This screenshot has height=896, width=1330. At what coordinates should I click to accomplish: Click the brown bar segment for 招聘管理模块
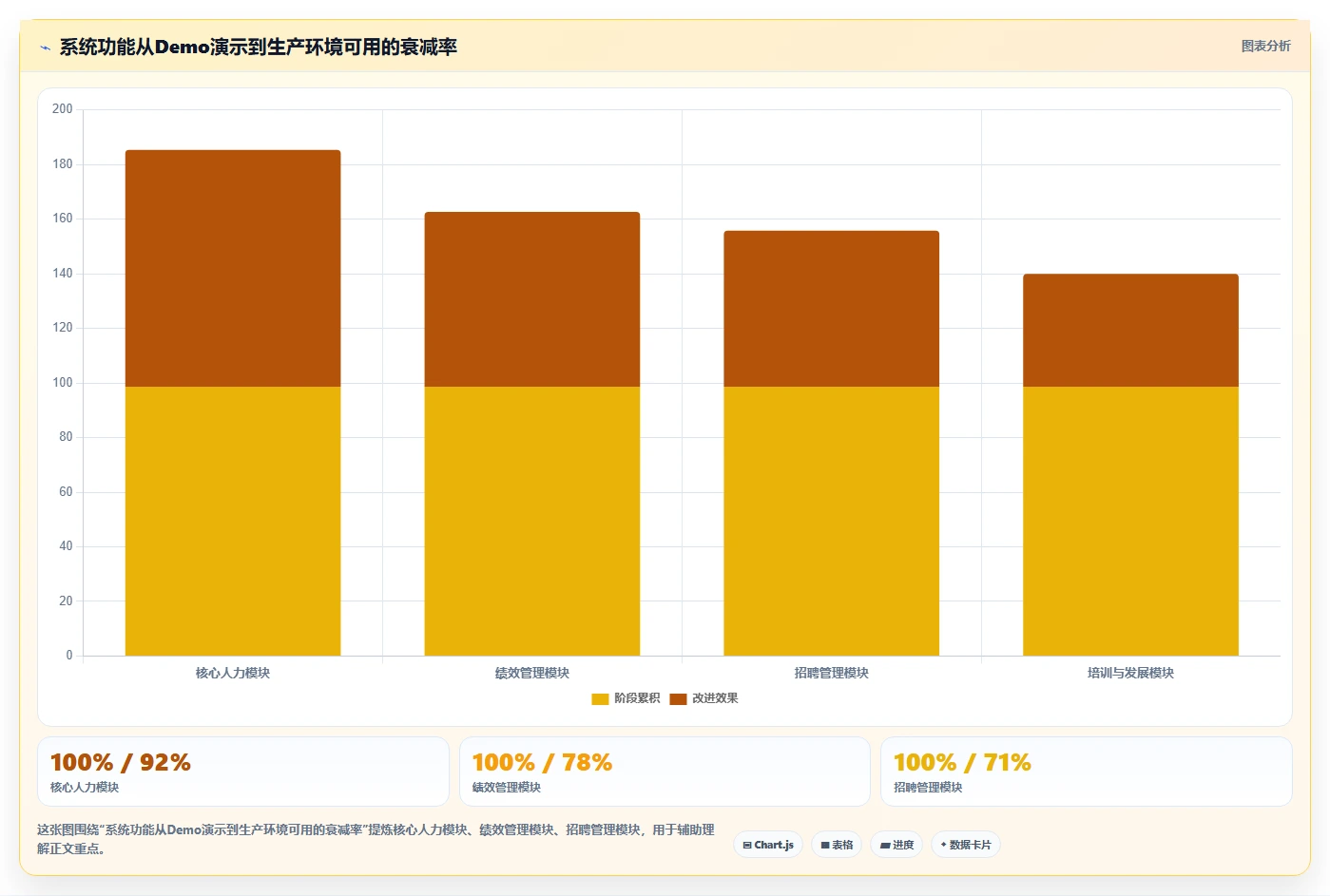[x=832, y=309]
